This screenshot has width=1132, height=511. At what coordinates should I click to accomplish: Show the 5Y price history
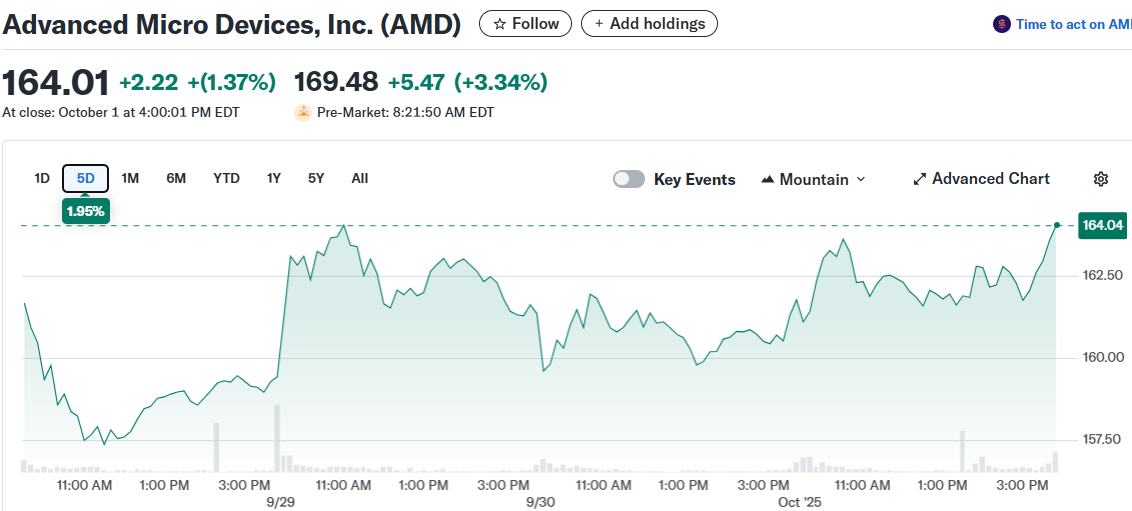click(x=316, y=178)
